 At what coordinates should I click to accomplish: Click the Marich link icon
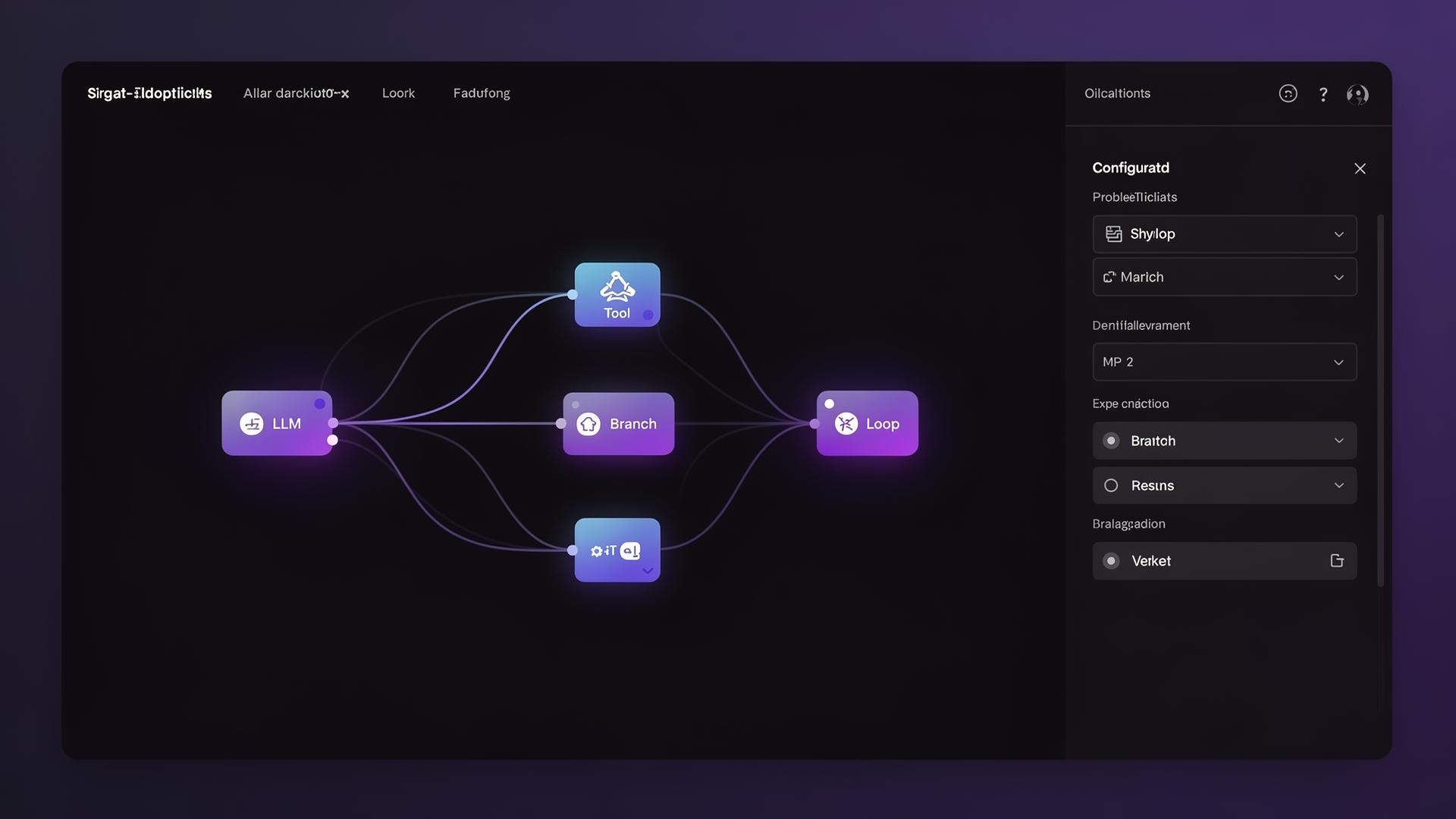coord(1109,277)
